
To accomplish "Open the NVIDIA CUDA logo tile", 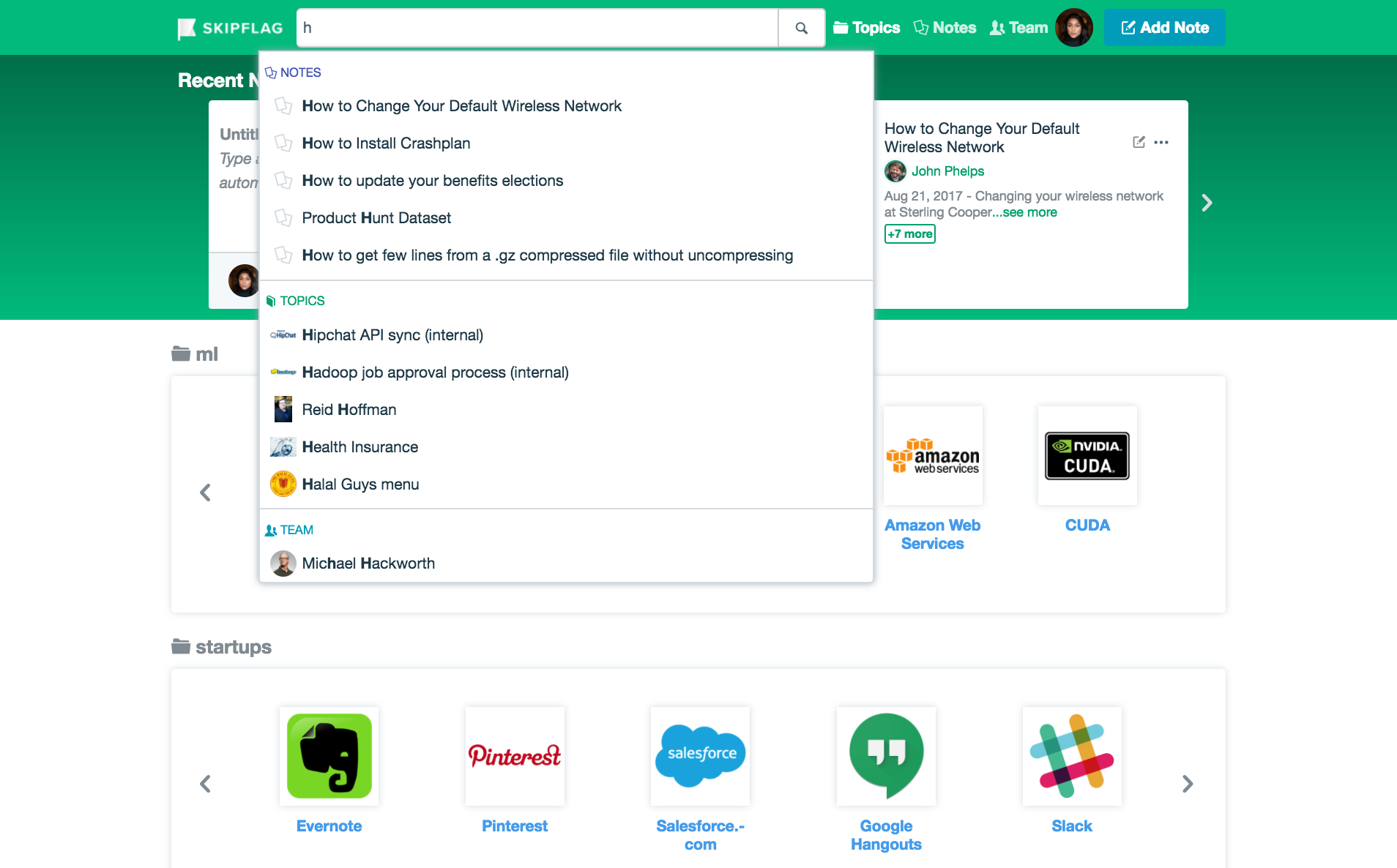I will [1087, 456].
